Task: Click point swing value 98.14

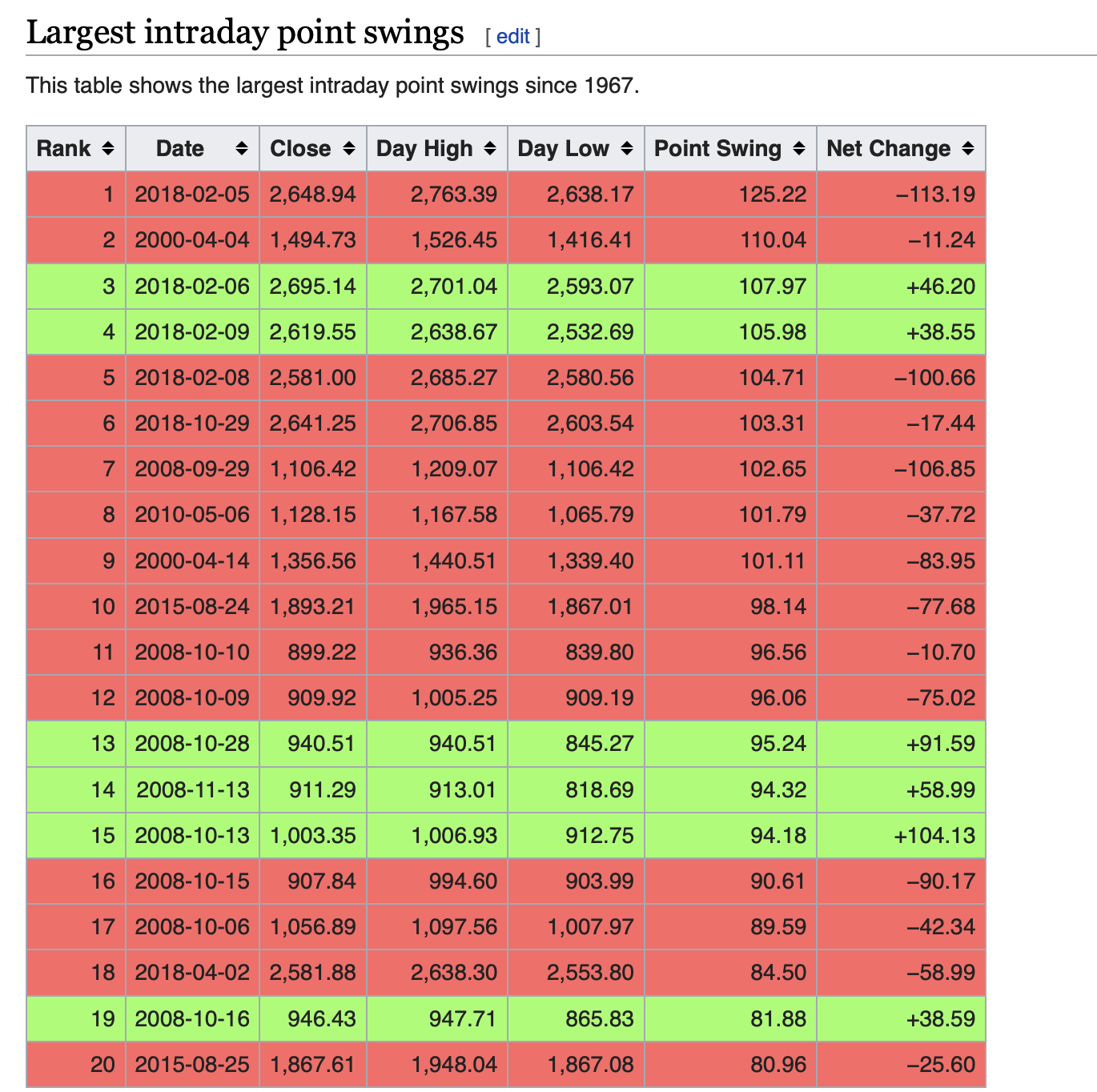Action: [x=778, y=607]
